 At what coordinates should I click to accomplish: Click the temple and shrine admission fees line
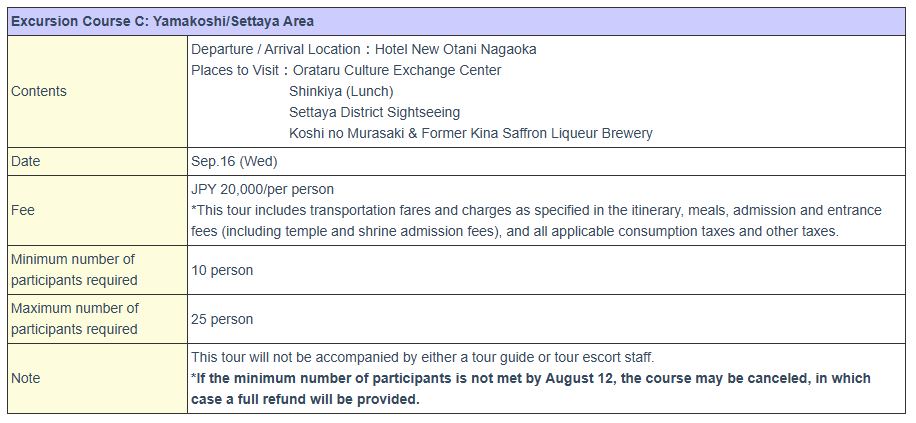[515, 231]
